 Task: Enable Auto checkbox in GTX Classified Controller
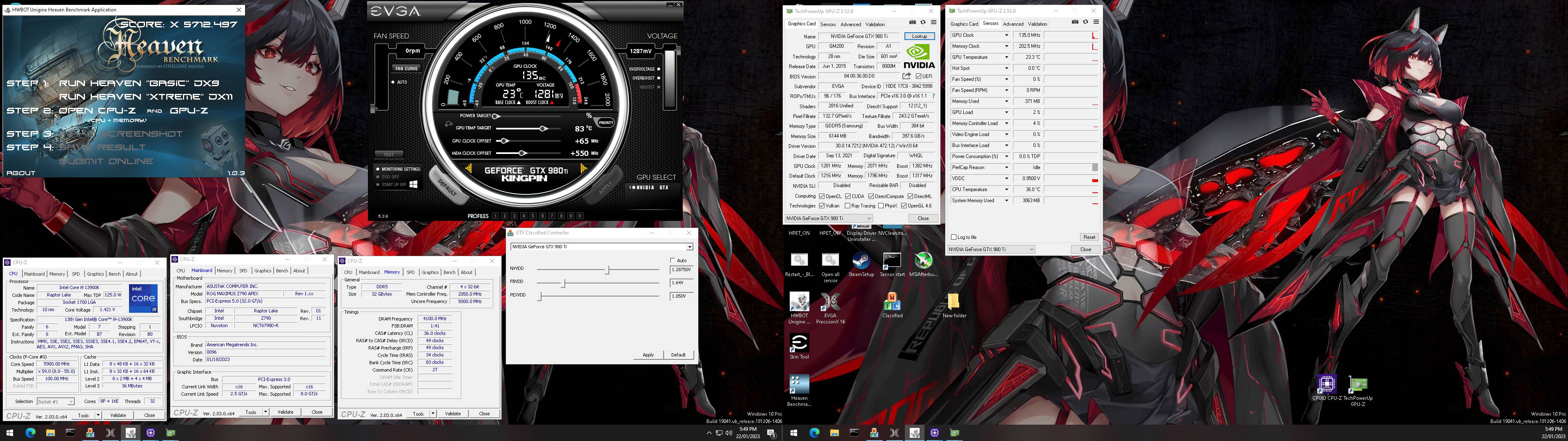[673, 260]
